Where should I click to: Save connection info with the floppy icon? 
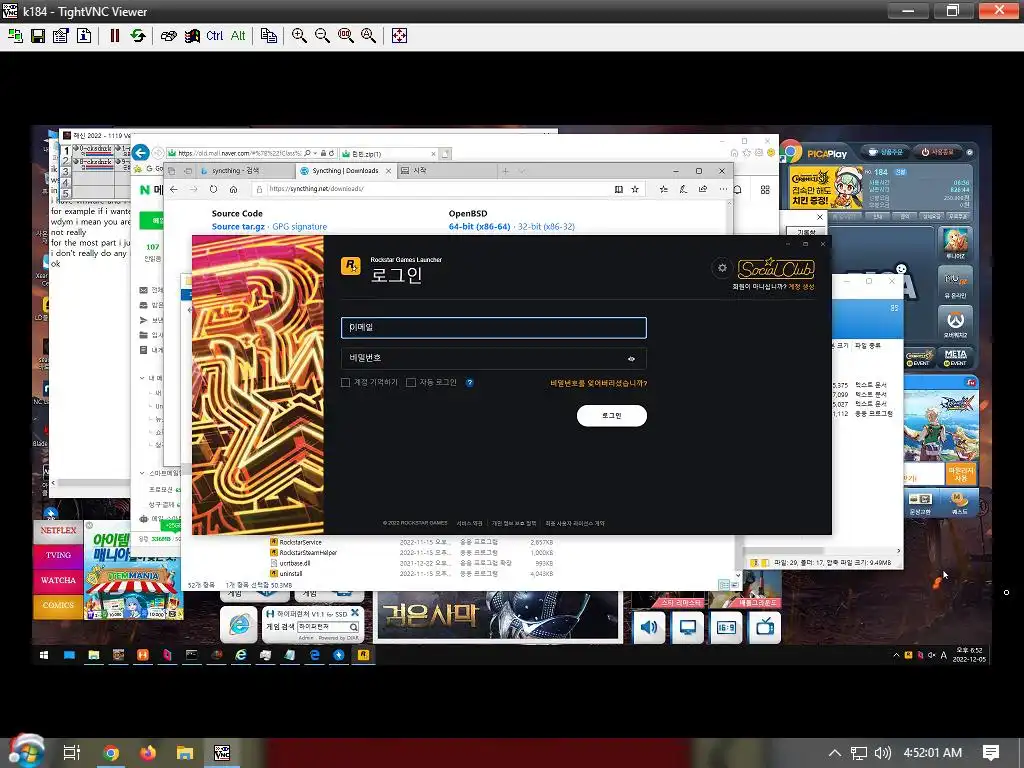coord(38,36)
